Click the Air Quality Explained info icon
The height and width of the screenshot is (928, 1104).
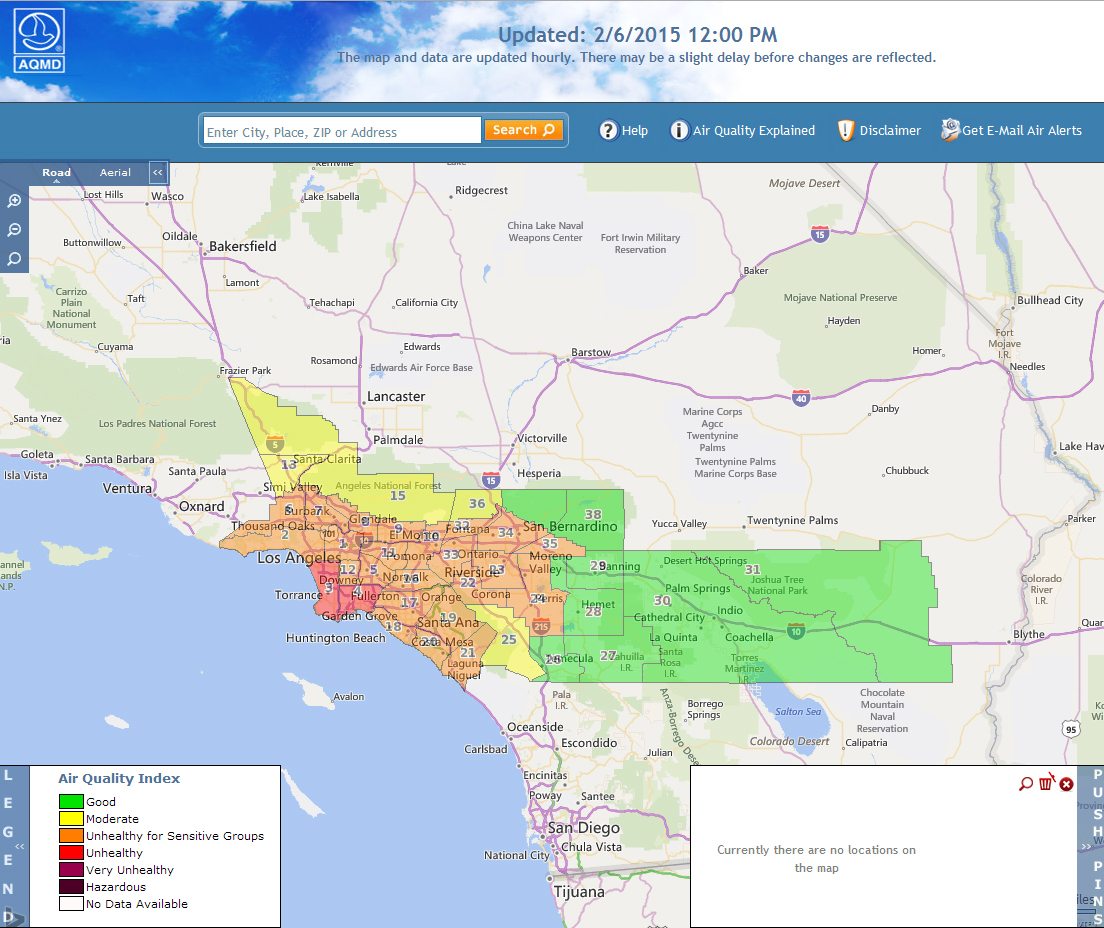coord(679,131)
